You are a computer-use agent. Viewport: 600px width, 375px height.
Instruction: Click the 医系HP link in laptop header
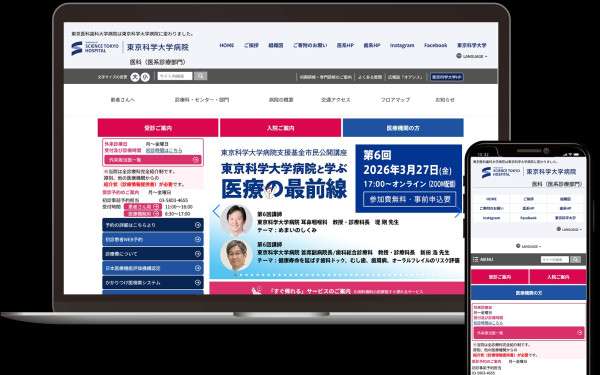tap(345, 45)
